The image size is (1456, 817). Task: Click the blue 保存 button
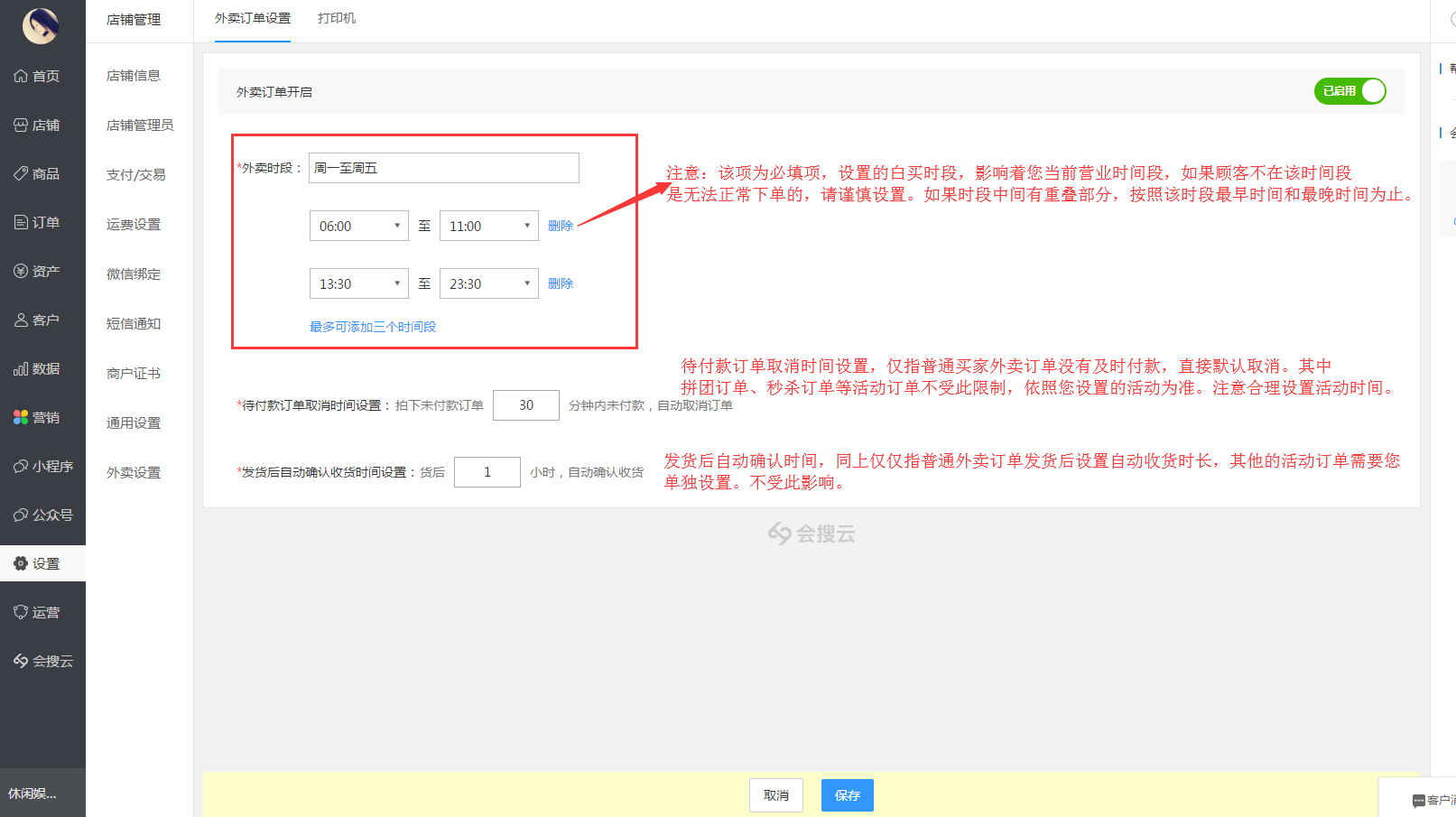coord(847,795)
